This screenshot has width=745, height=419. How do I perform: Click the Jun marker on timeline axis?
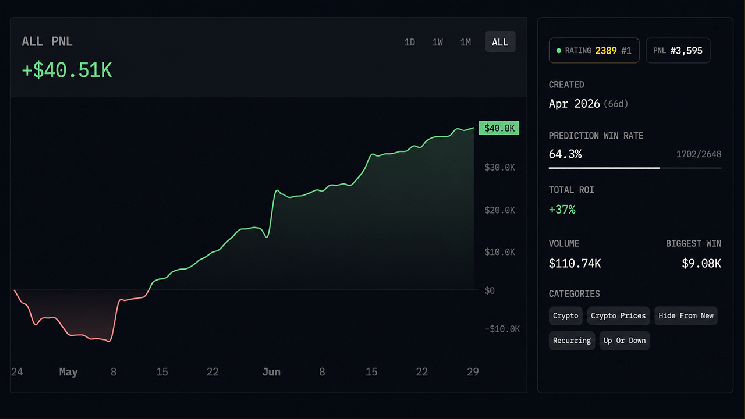point(271,371)
